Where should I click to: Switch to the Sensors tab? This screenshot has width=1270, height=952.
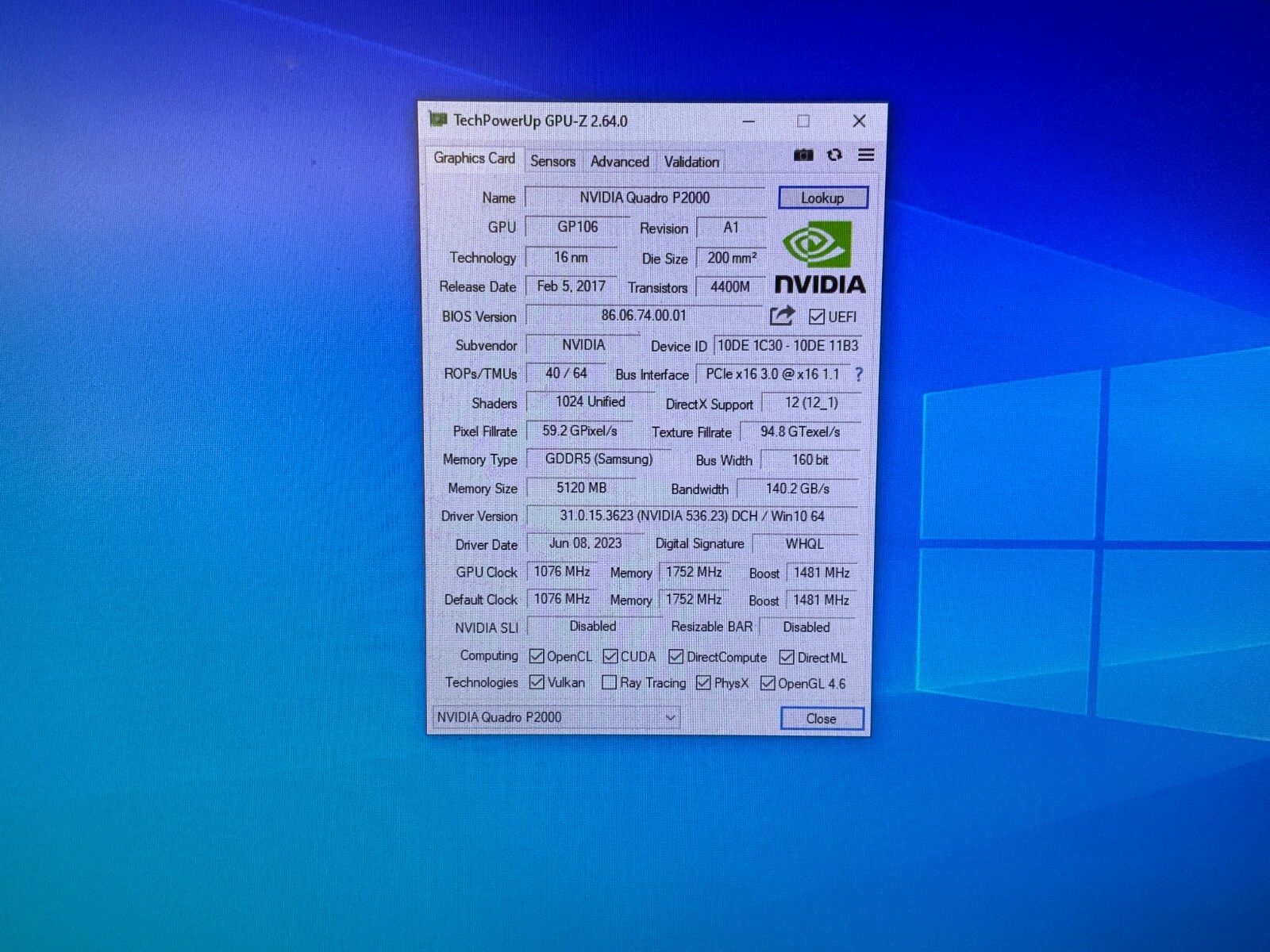(552, 161)
